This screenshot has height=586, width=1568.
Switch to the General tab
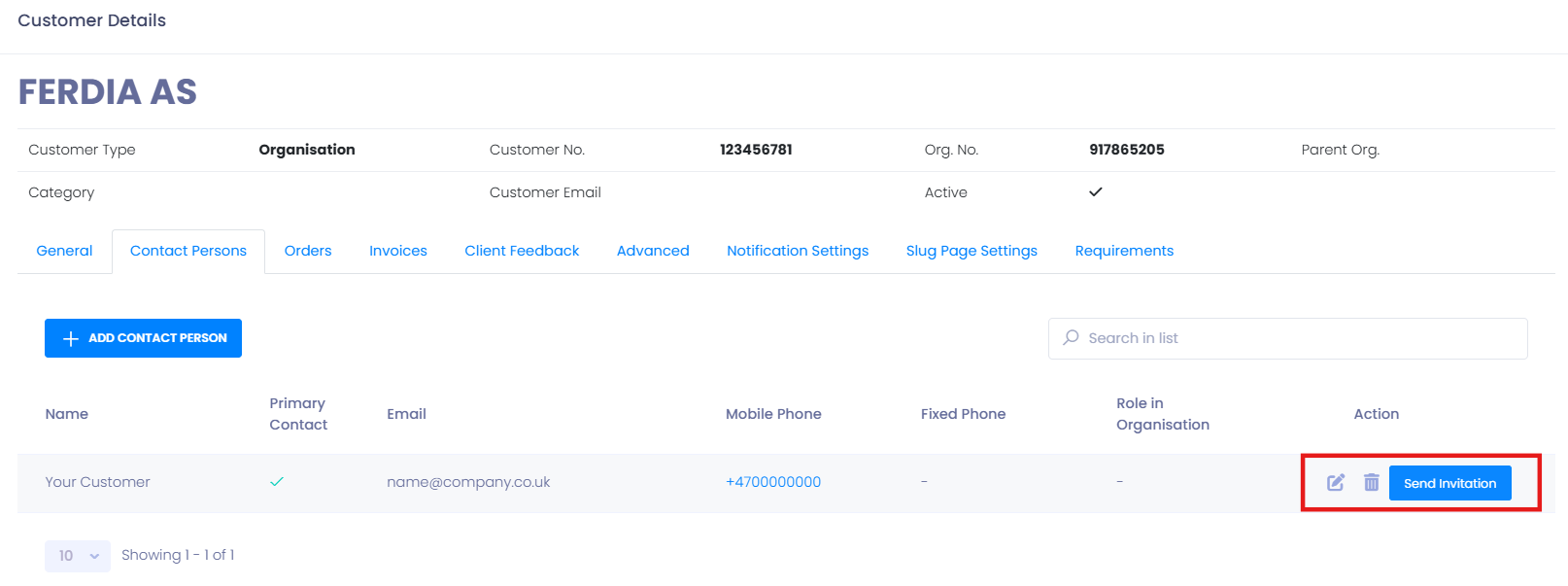[x=64, y=251]
